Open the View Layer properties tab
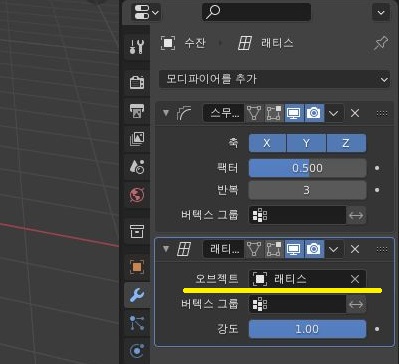The width and height of the screenshot is (399, 364). (x=137, y=139)
